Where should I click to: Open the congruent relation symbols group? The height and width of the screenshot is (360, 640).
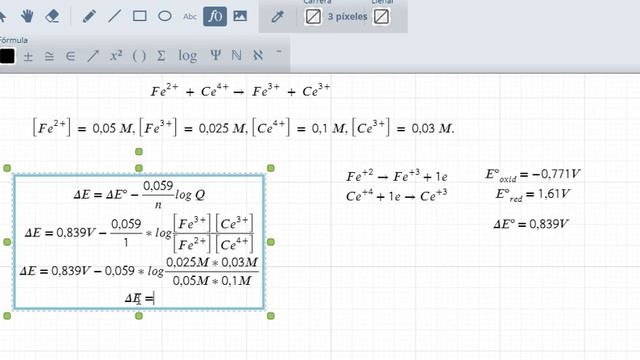[49, 56]
